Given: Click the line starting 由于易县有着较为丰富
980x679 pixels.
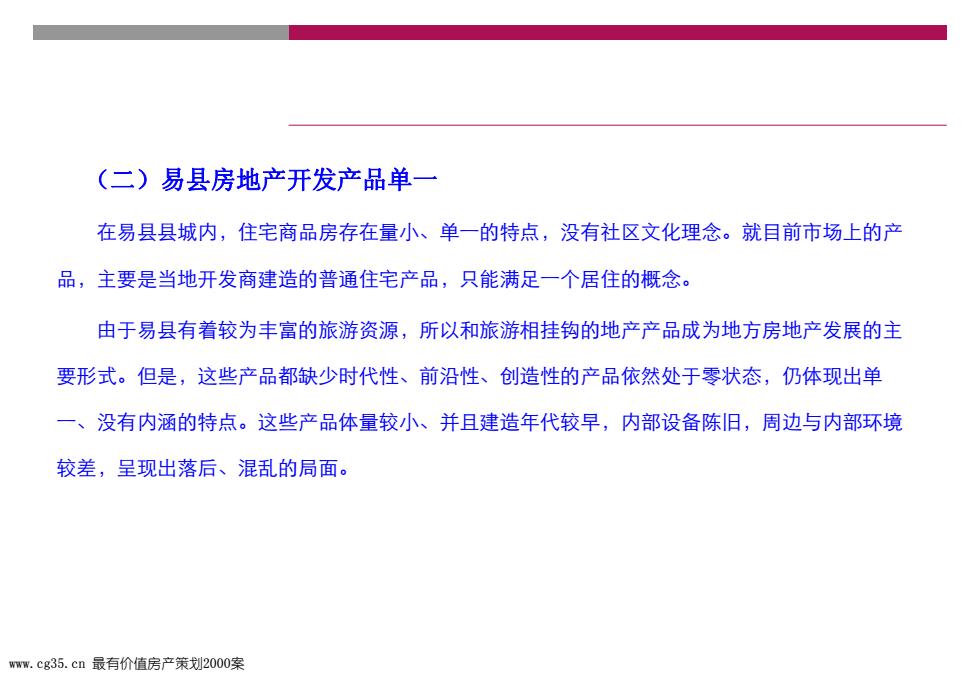Looking at the screenshot, I should point(499,330).
